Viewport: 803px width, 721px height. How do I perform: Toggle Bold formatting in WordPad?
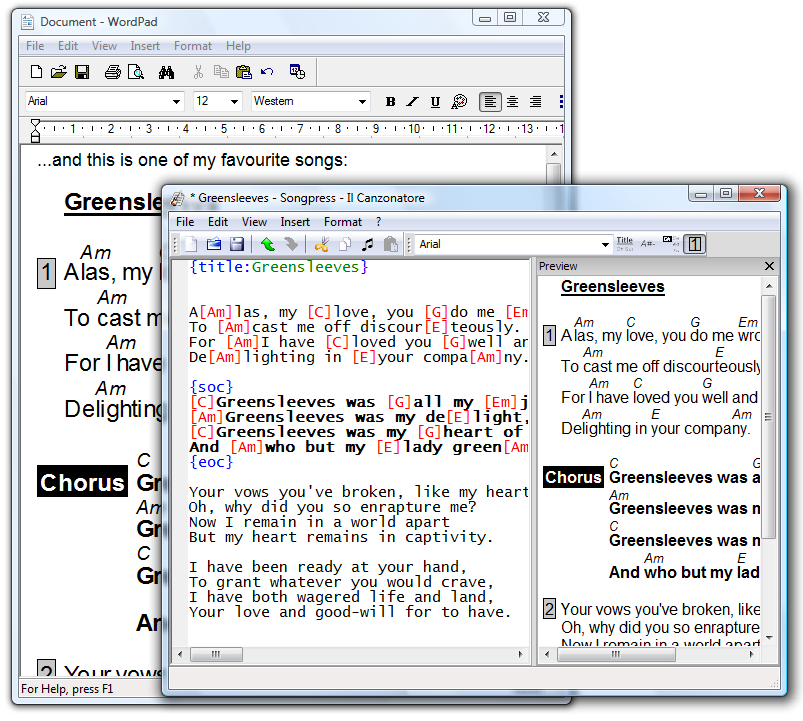pyautogui.click(x=390, y=102)
